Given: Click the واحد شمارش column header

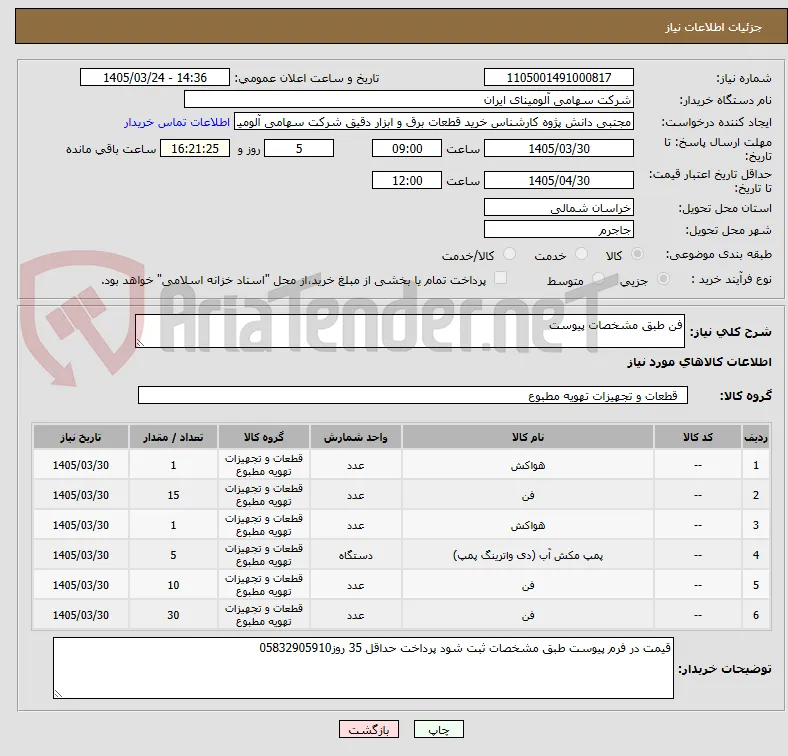Looking at the screenshot, I should 356,437.
